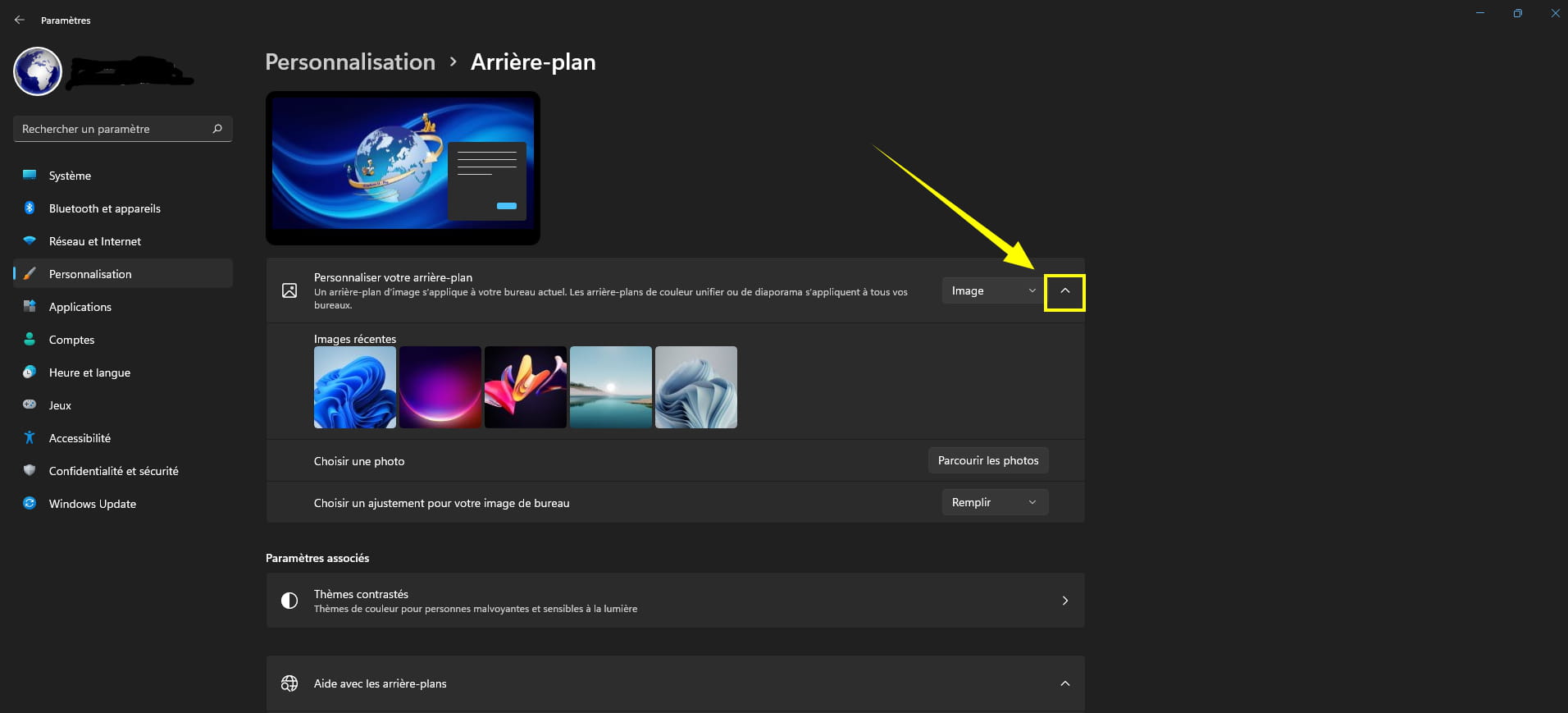The width and height of the screenshot is (1568, 713).
Task: Click the Rechercher un paramètre search field
Action: [115, 129]
